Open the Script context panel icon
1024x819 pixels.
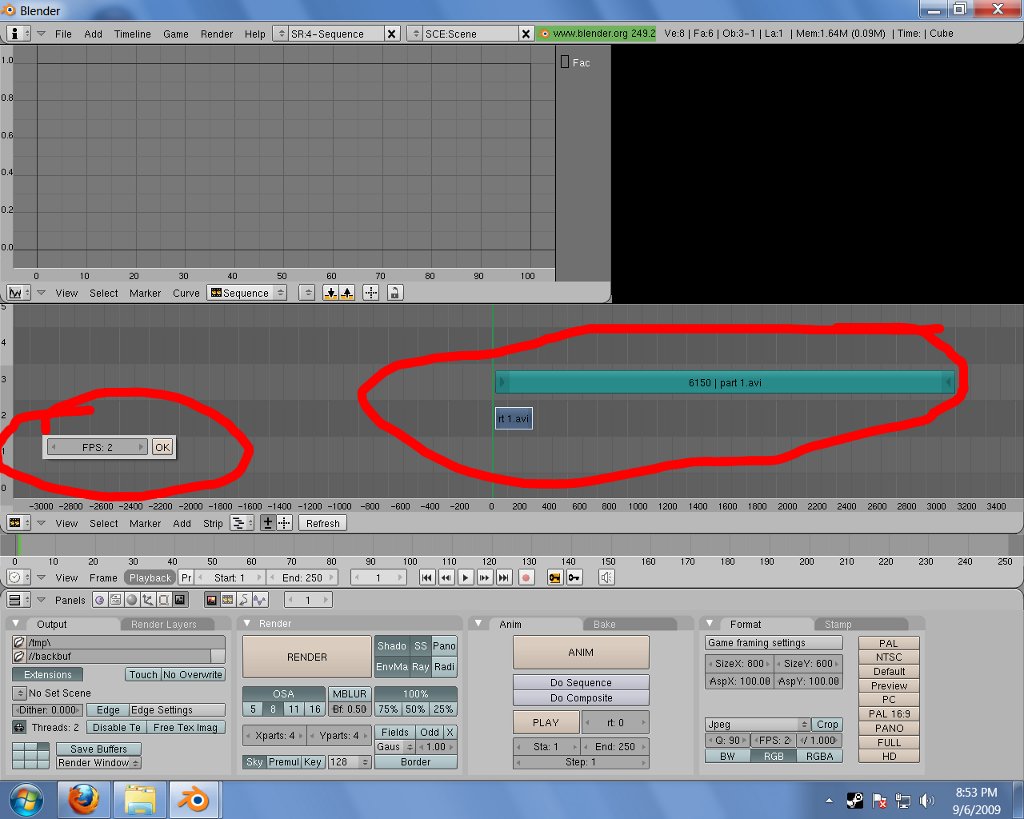pyautogui.click(x=116, y=600)
